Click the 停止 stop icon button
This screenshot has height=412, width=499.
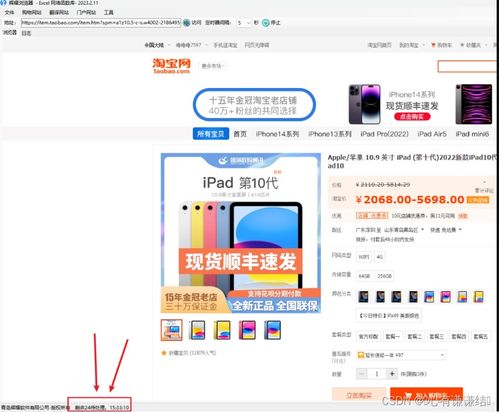265,23
